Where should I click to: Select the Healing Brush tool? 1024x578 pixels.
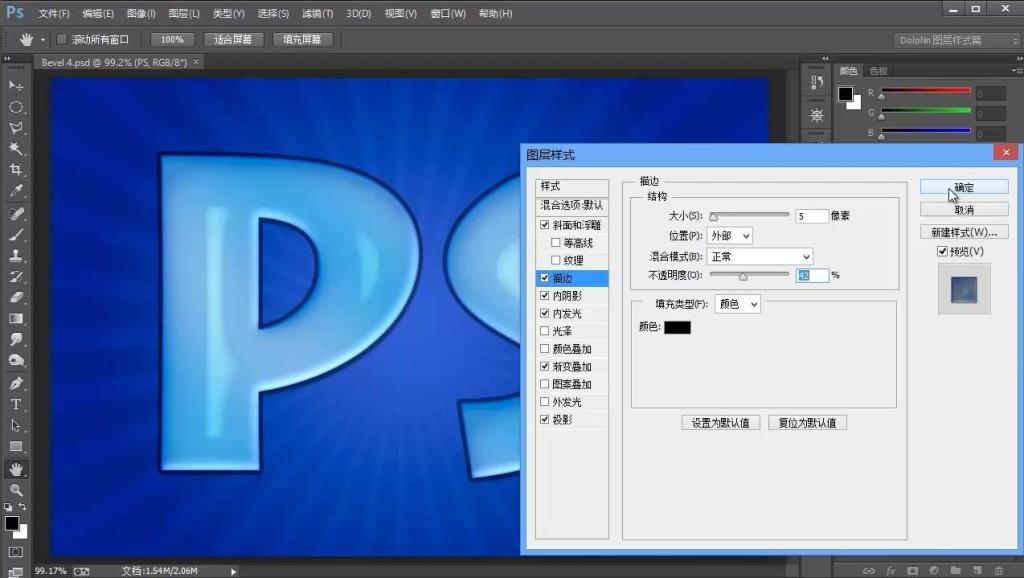(16, 214)
